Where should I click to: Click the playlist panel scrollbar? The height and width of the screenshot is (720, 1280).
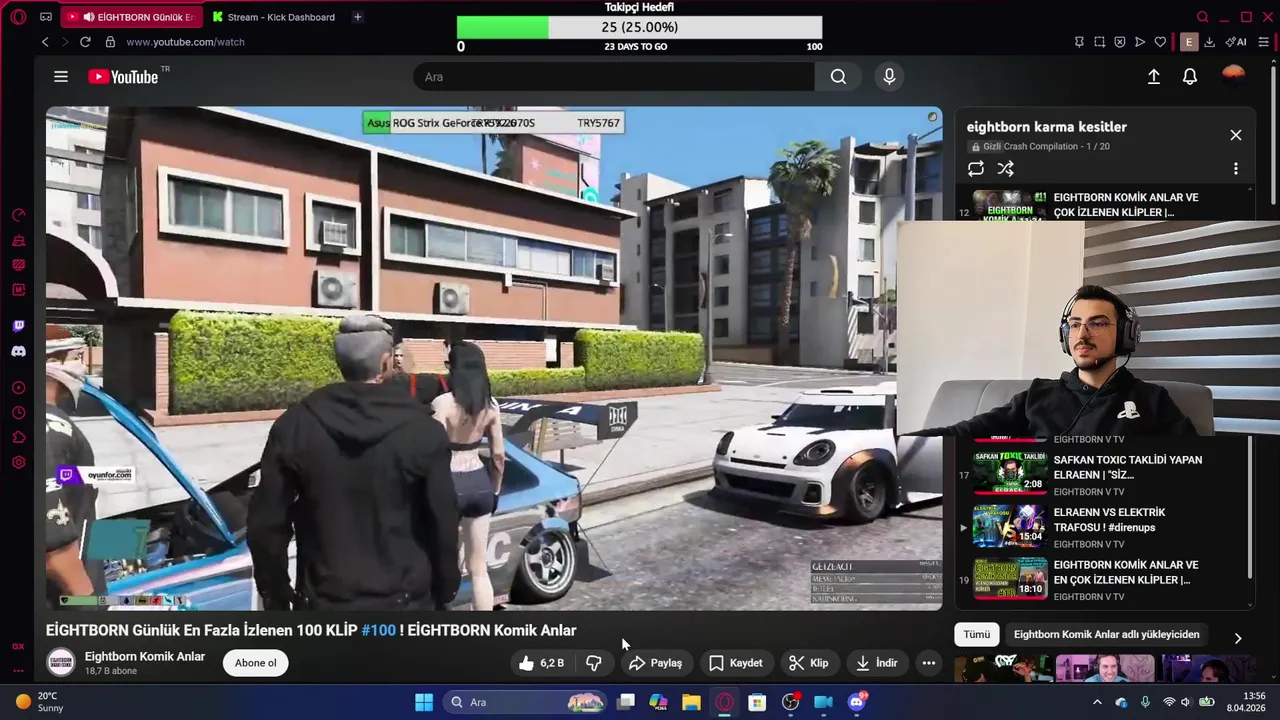pos(1248,507)
